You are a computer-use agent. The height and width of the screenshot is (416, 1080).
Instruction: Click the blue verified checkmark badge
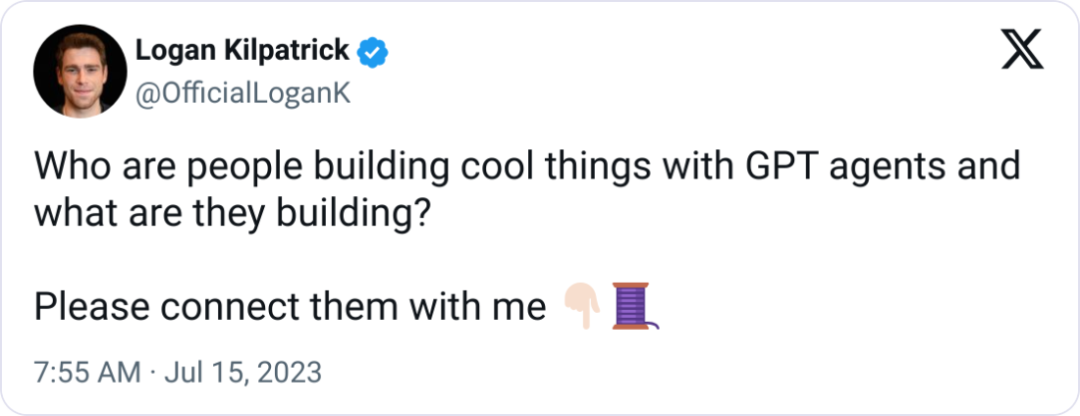(375, 49)
